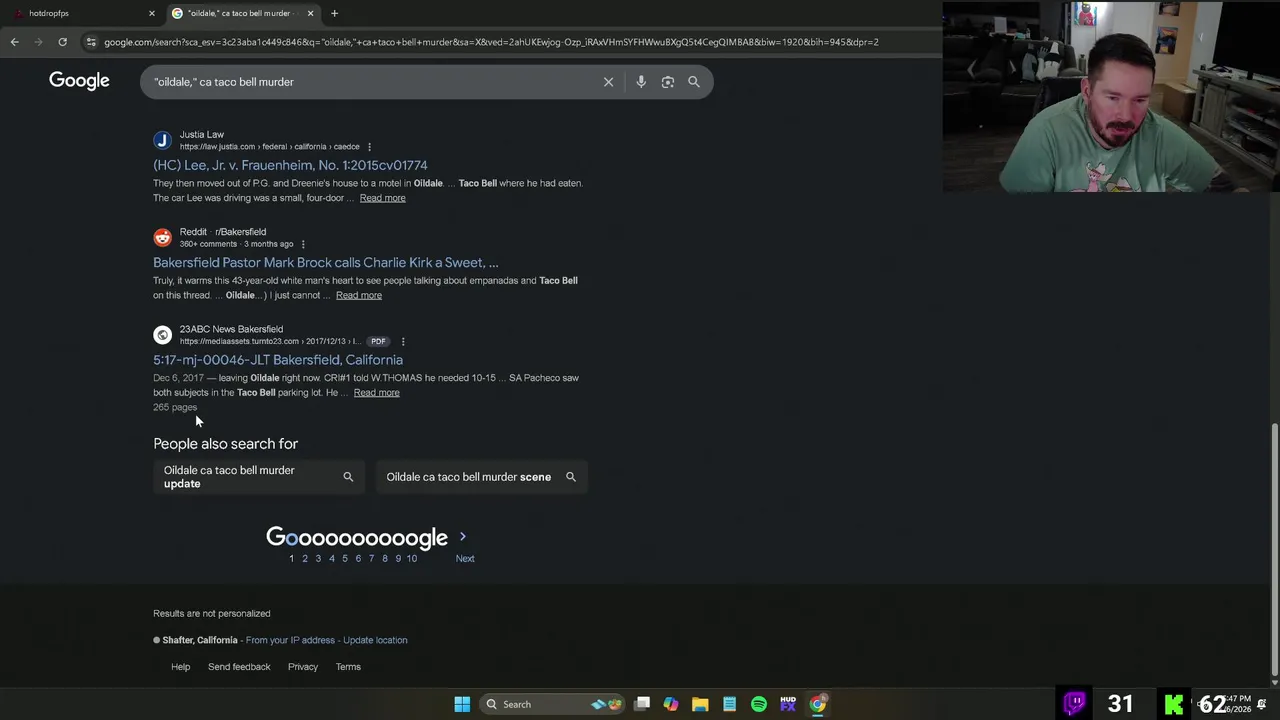Image resolution: width=1280 pixels, height=720 pixels.
Task: Open the Help footer link
Action: 180,667
